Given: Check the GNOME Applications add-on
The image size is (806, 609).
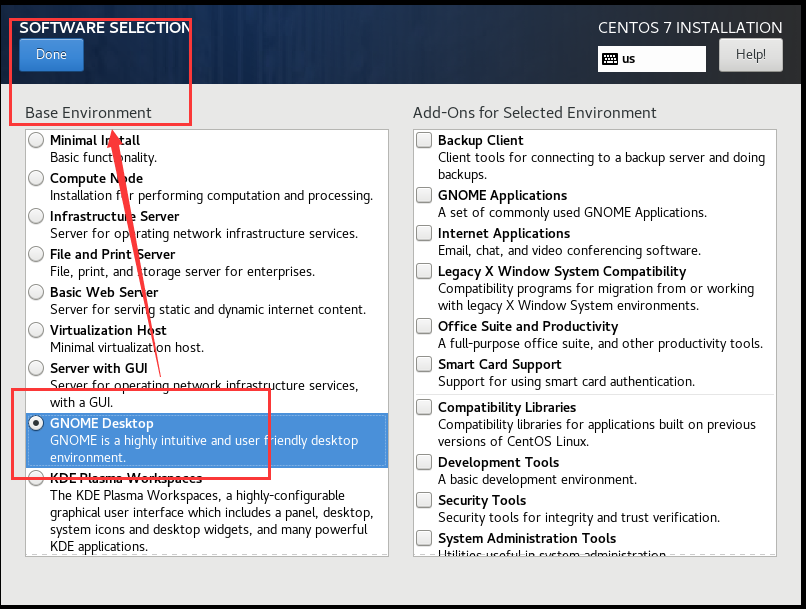Looking at the screenshot, I should pos(424,196).
